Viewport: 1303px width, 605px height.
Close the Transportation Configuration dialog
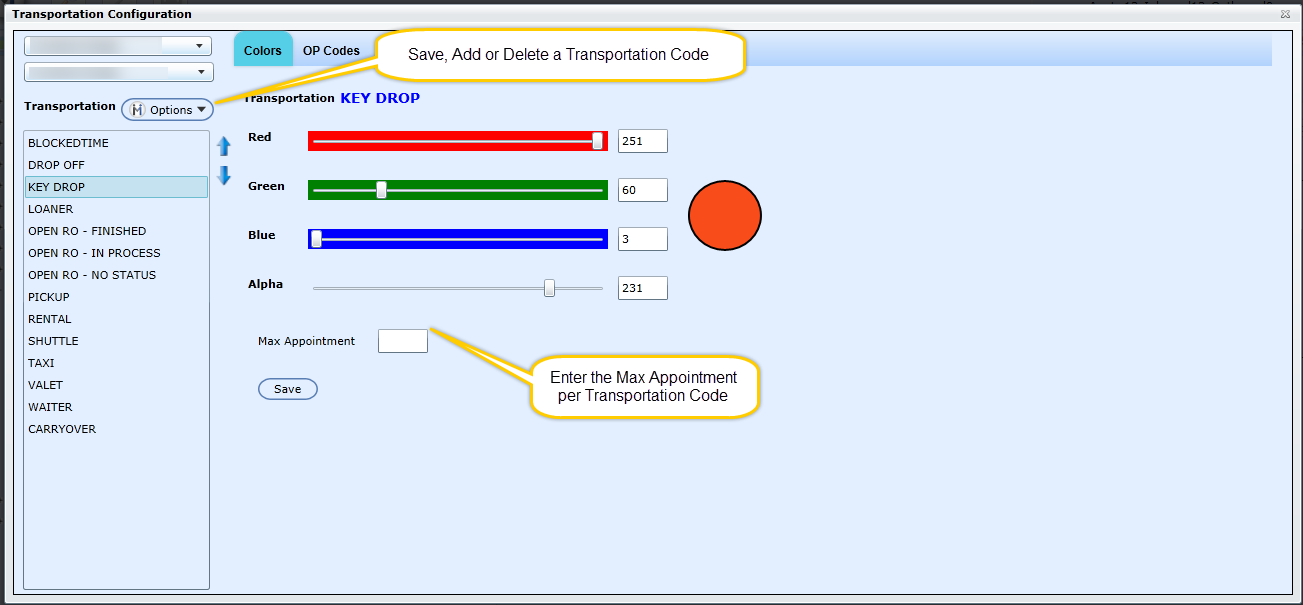point(1285,15)
